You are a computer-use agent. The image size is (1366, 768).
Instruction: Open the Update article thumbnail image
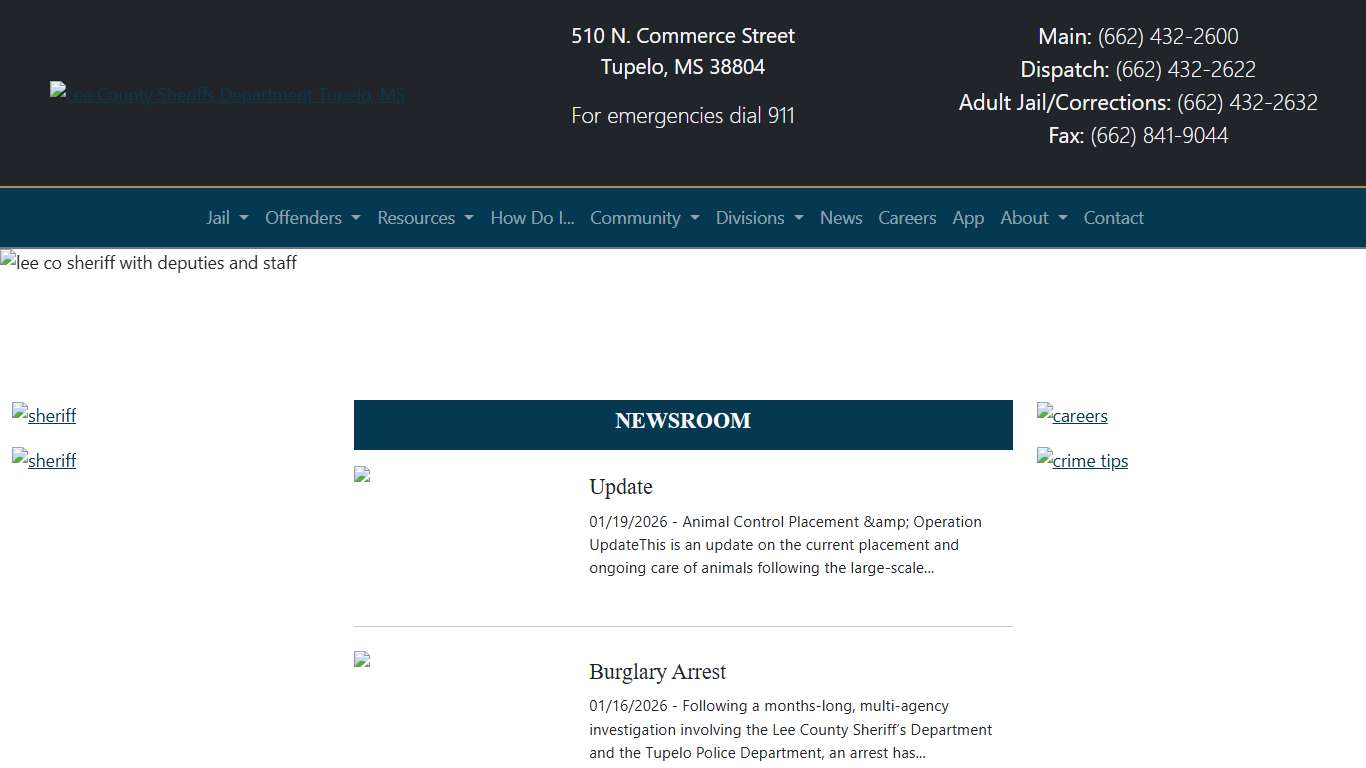pyautogui.click(x=362, y=475)
